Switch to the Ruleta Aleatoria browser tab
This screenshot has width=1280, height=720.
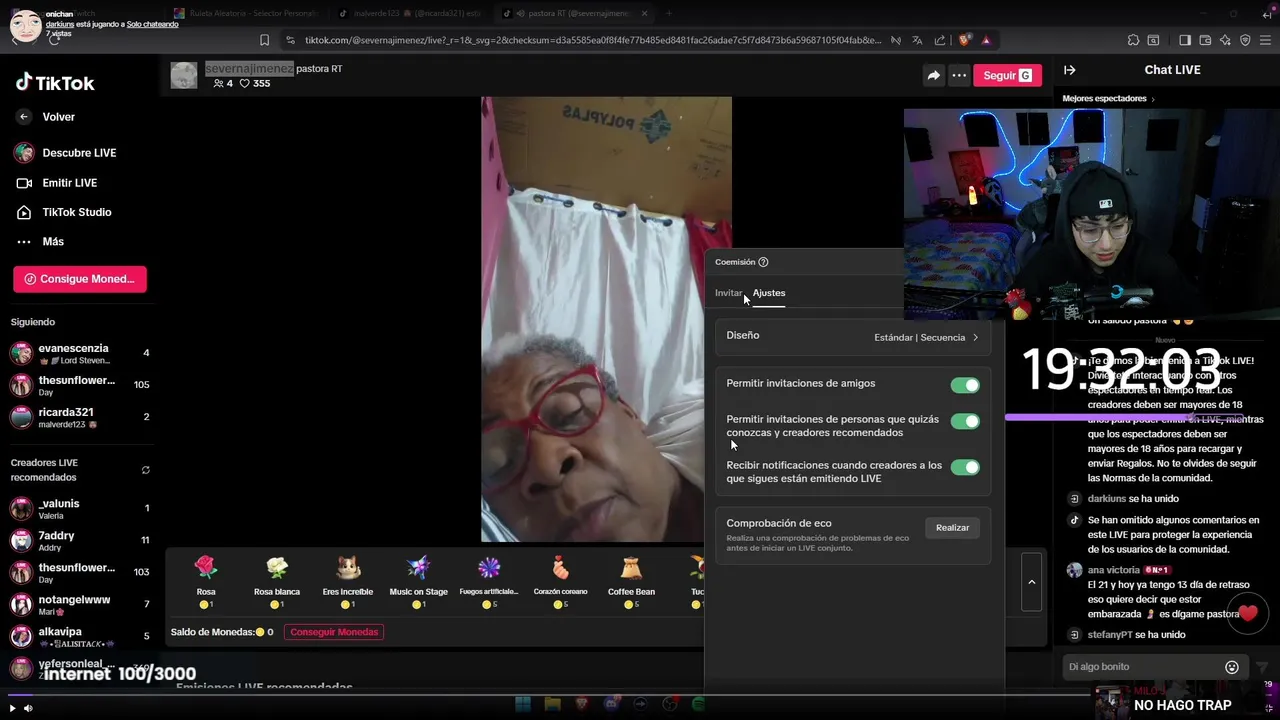pyautogui.click(x=245, y=13)
